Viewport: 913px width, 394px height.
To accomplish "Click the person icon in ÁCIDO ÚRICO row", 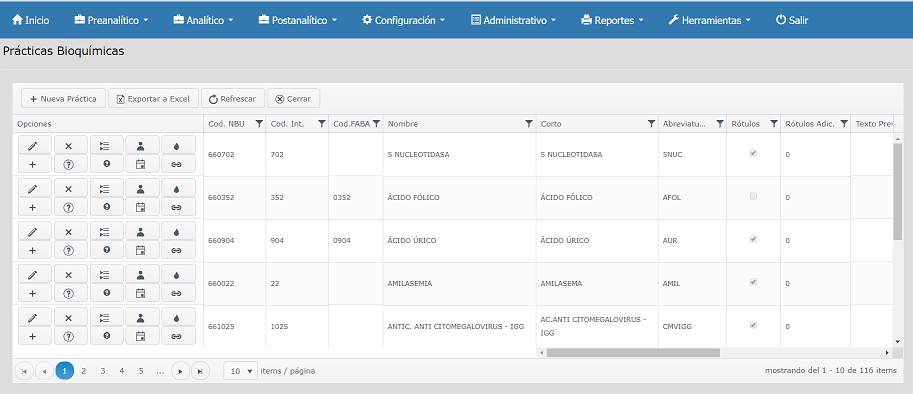I will (140, 231).
